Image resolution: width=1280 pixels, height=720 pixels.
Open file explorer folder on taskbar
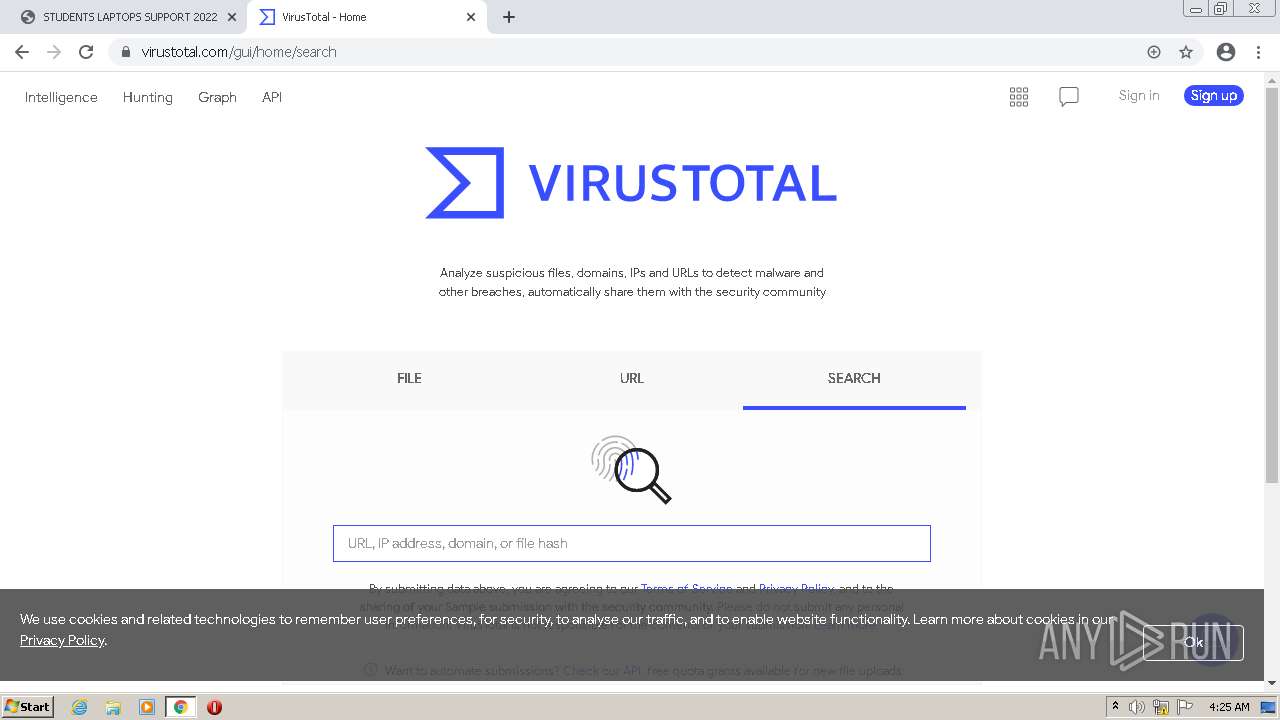coord(113,707)
